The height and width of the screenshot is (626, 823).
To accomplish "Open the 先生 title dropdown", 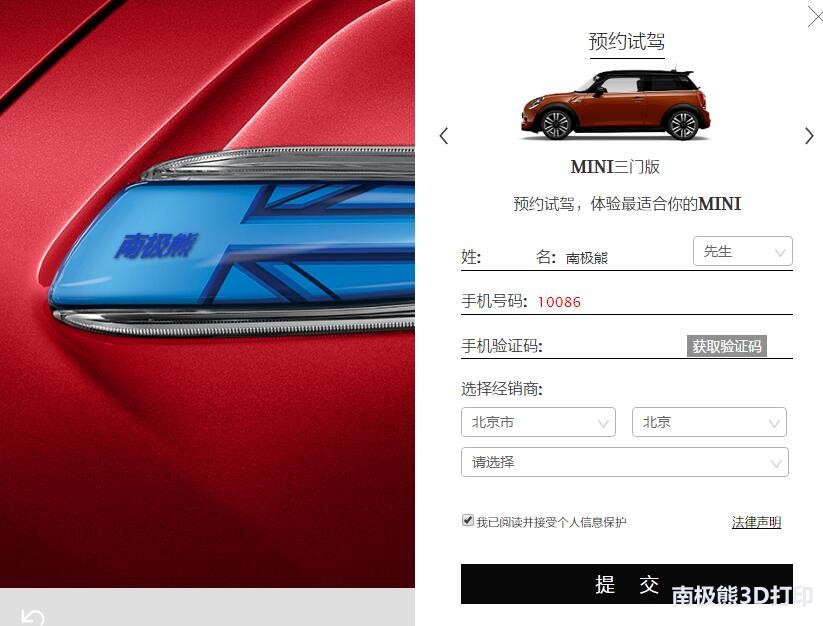I will (743, 251).
